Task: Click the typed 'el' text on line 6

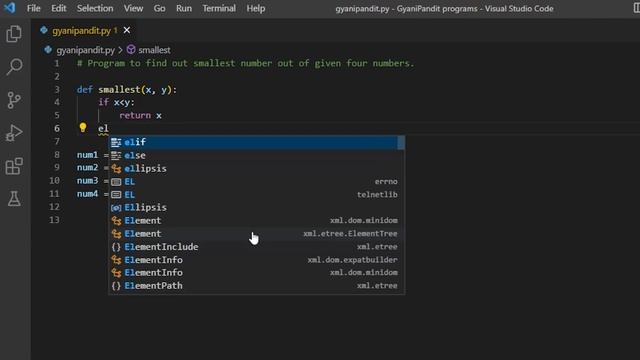Action: (103, 129)
